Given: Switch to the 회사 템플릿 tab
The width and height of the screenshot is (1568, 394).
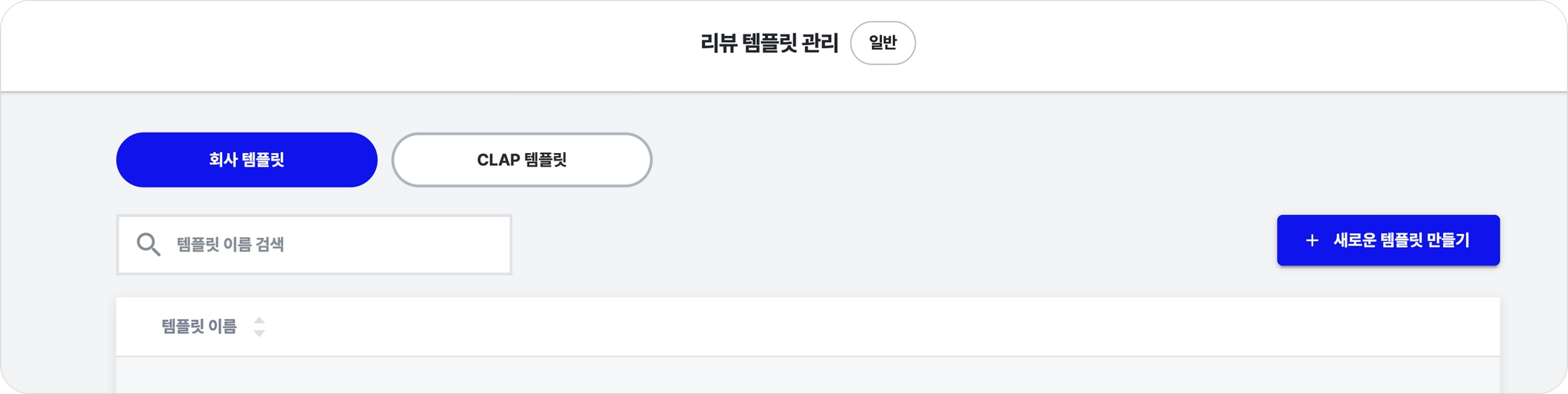Looking at the screenshot, I should (247, 160).
